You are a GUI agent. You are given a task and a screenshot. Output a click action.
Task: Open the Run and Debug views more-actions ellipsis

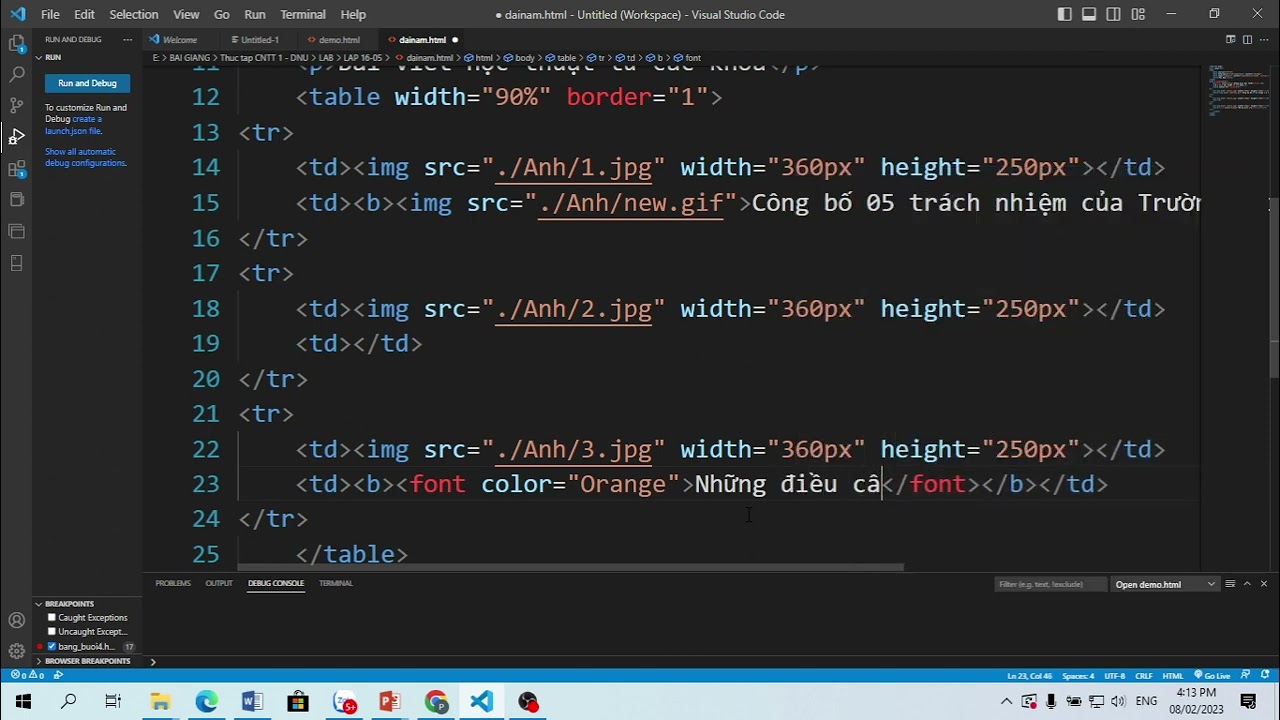[x=127, y=40]
